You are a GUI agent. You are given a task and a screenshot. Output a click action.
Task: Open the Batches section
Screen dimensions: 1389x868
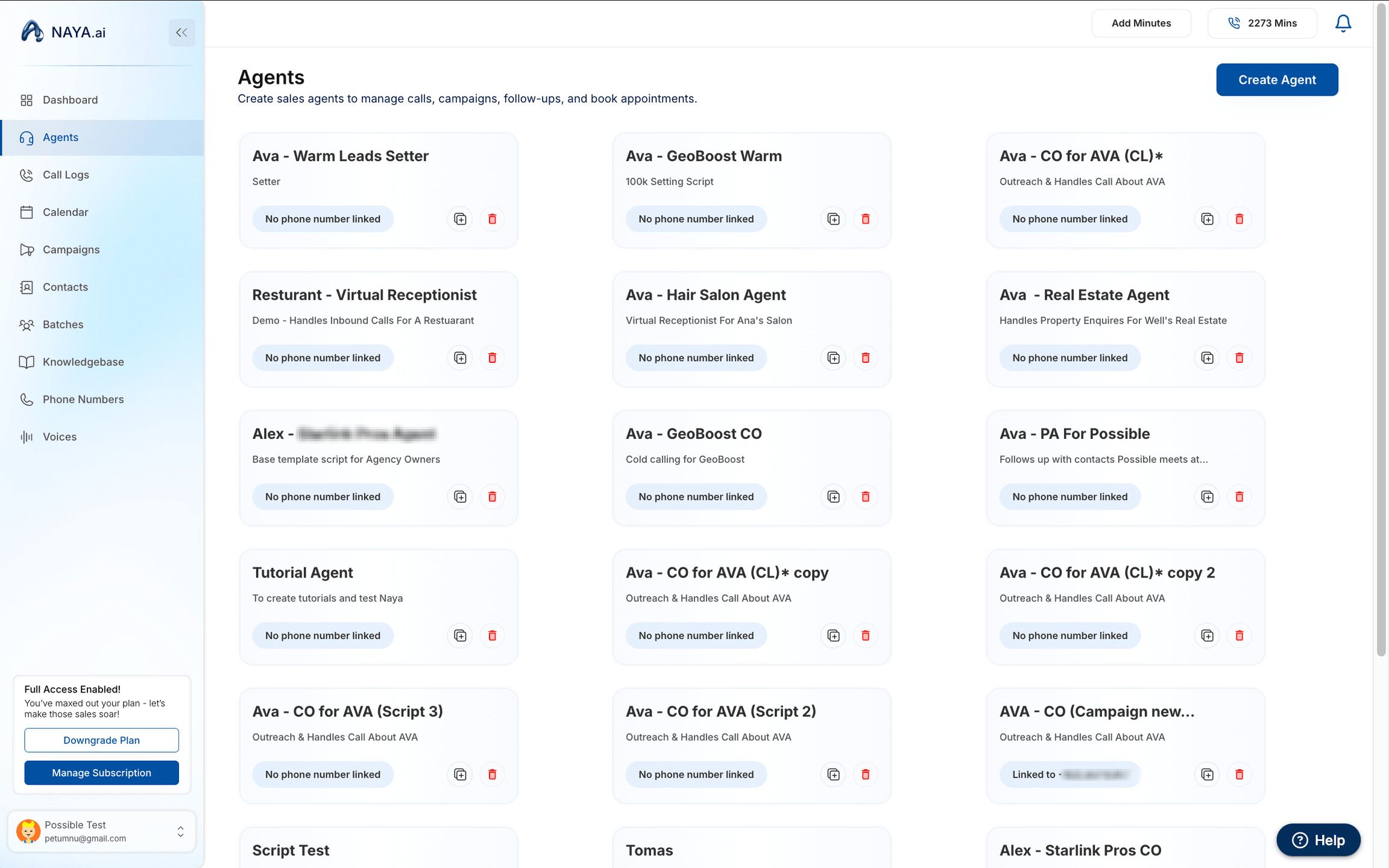pos(102,324)
